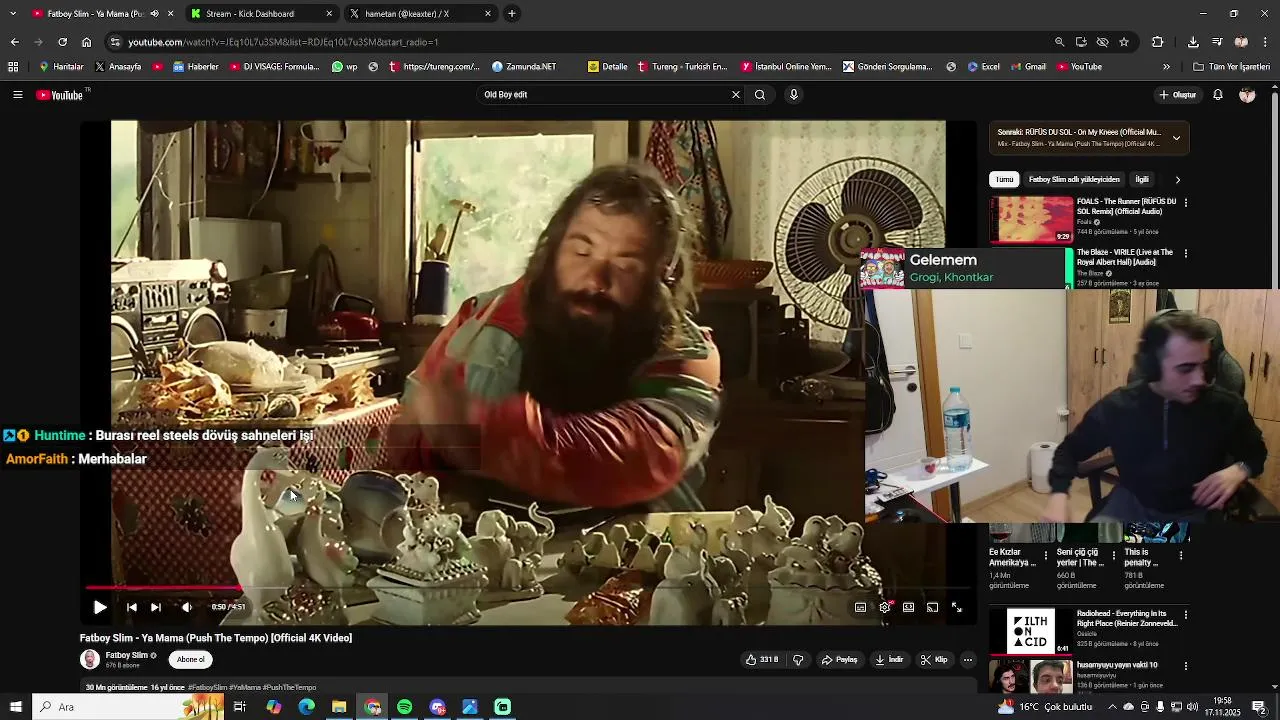The height and width of the screenshot is (720, 1280).
Task: Open browser downloads icon
Action: [1193, 42]
